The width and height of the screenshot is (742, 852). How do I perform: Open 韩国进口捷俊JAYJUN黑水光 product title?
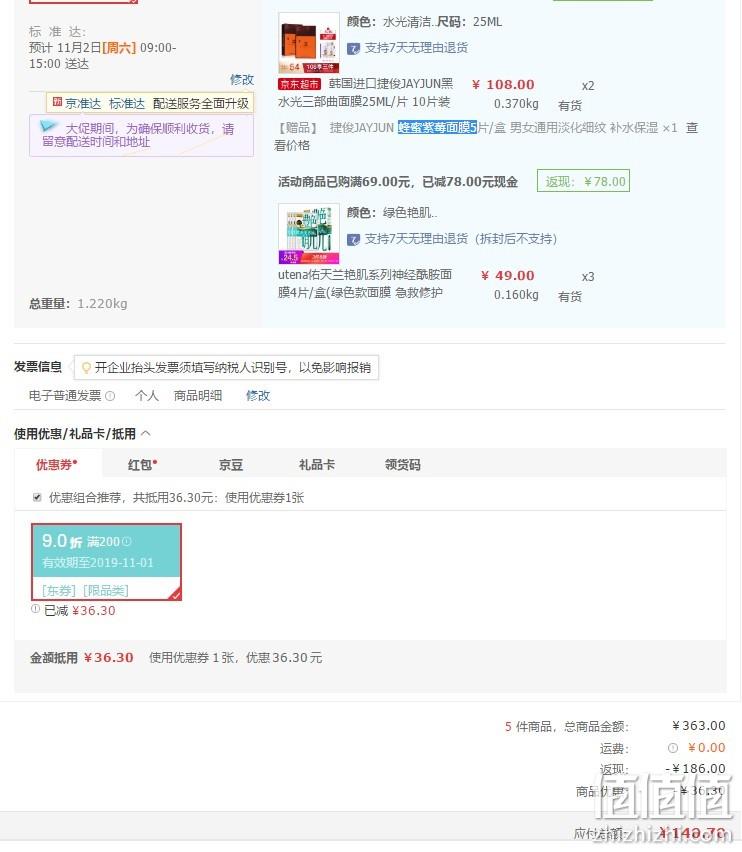click(x=366, y=93)
